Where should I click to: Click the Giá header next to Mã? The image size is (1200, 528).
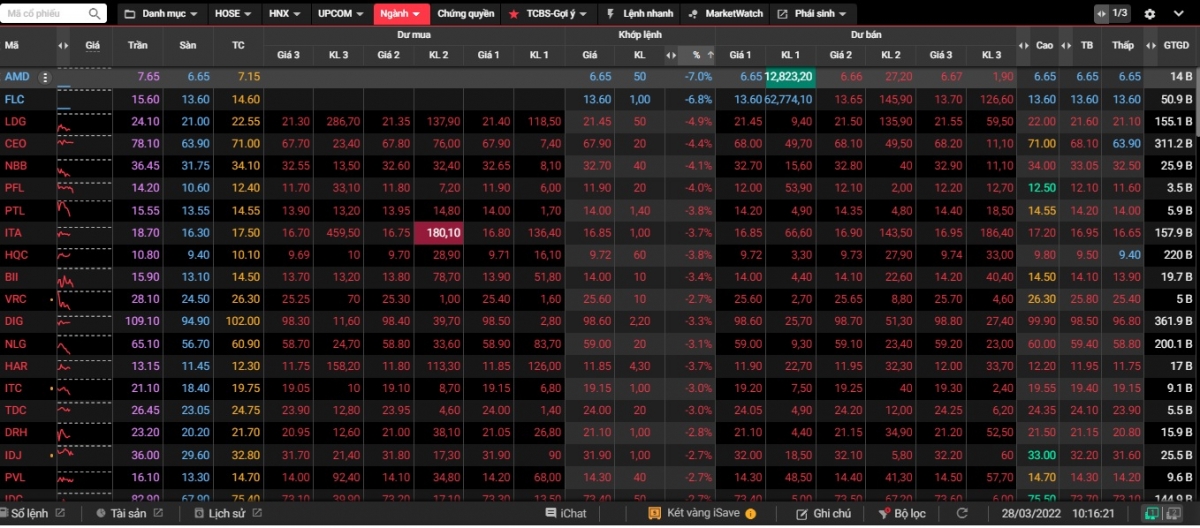pos(92,46)
